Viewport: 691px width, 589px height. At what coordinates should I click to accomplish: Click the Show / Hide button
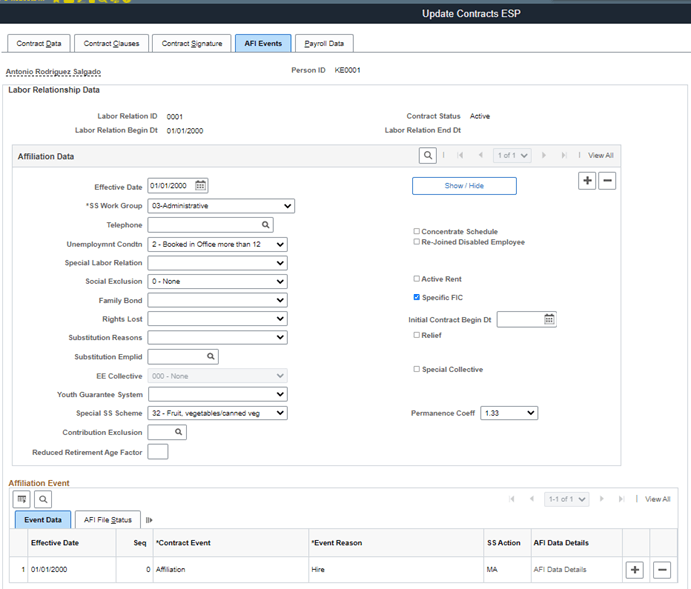click(464, 186)
